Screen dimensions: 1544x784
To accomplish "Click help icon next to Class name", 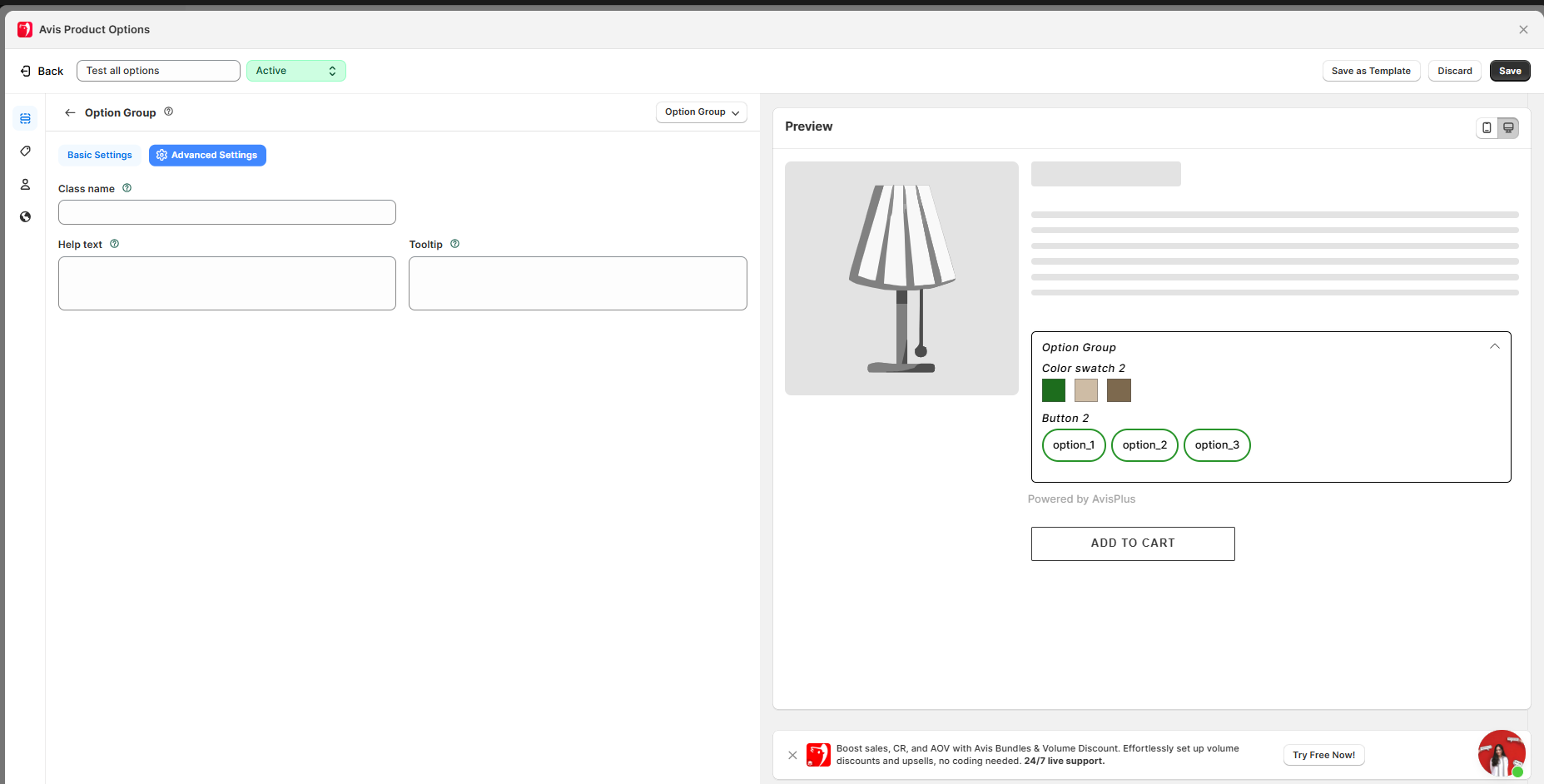I will pos(127,188).
